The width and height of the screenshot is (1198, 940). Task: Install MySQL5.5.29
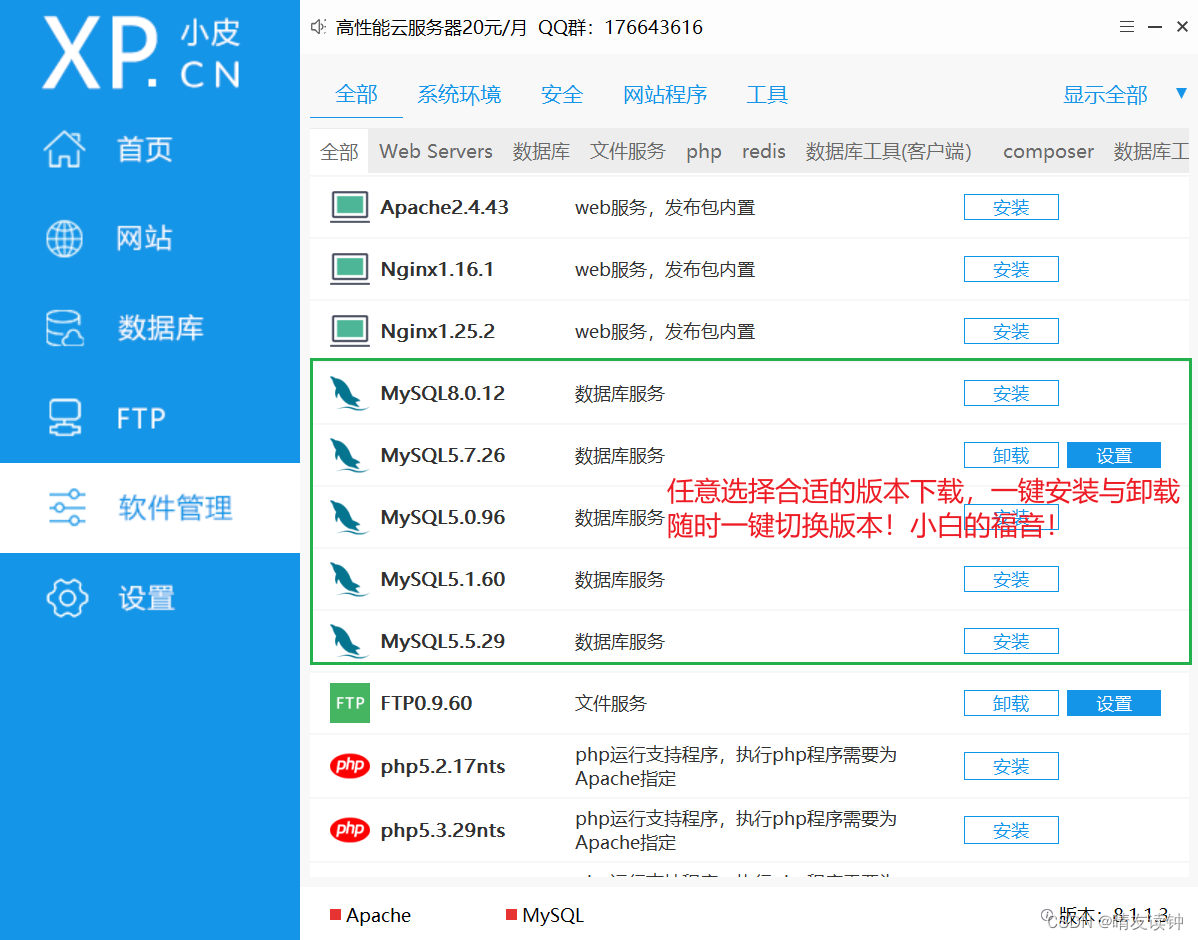click(x=1011, y=641)
